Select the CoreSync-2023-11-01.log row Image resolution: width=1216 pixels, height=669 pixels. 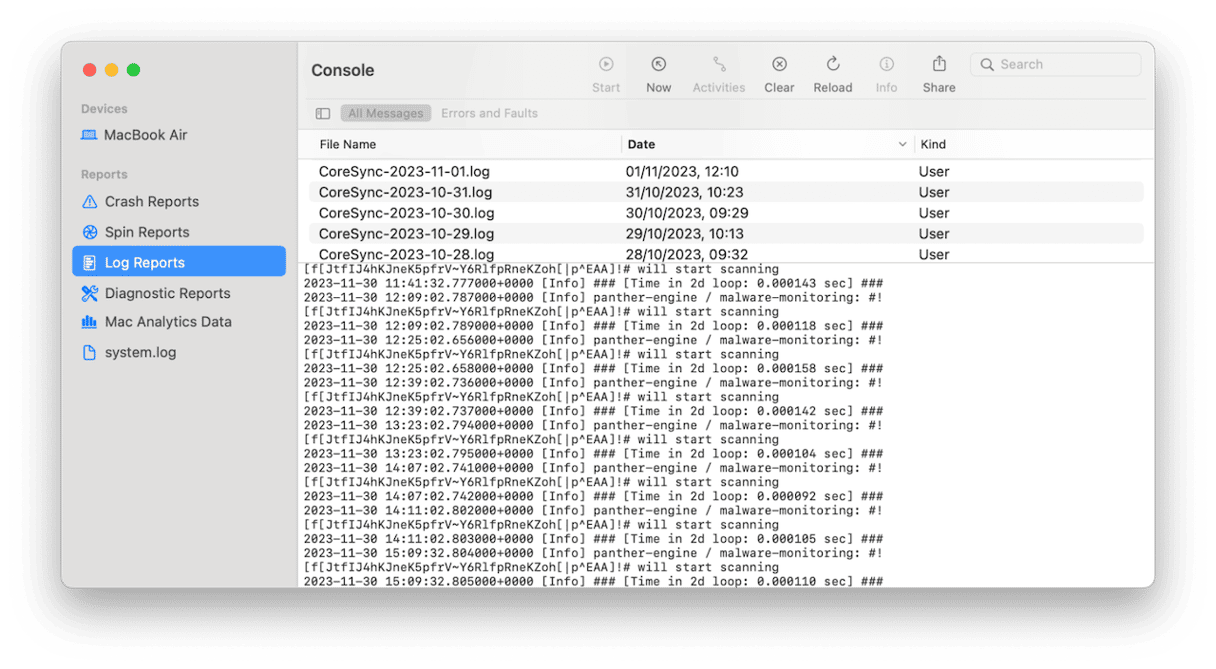tap(726, 172)
